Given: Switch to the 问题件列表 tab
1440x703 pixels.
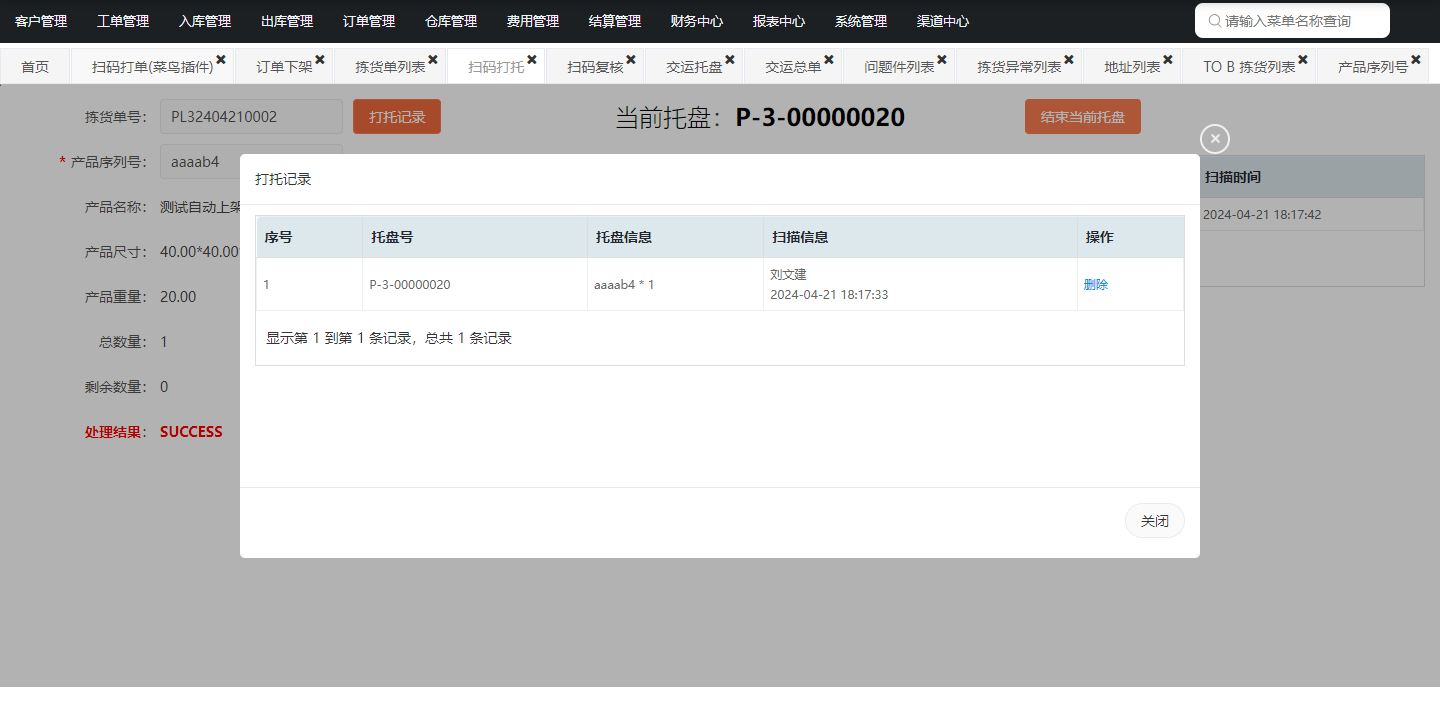Looking at the screenshot, I should coord(899,67).
